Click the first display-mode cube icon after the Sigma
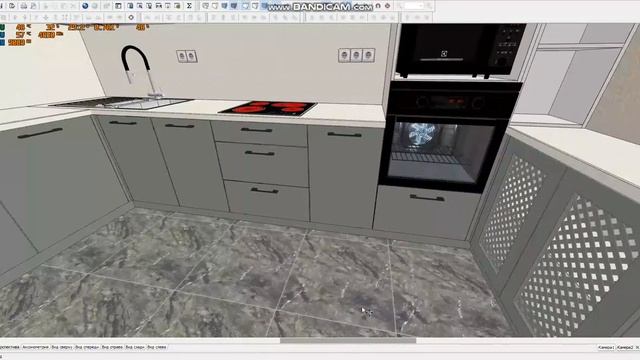The width and height of the screenshot is (640, 360). point(206,6)
